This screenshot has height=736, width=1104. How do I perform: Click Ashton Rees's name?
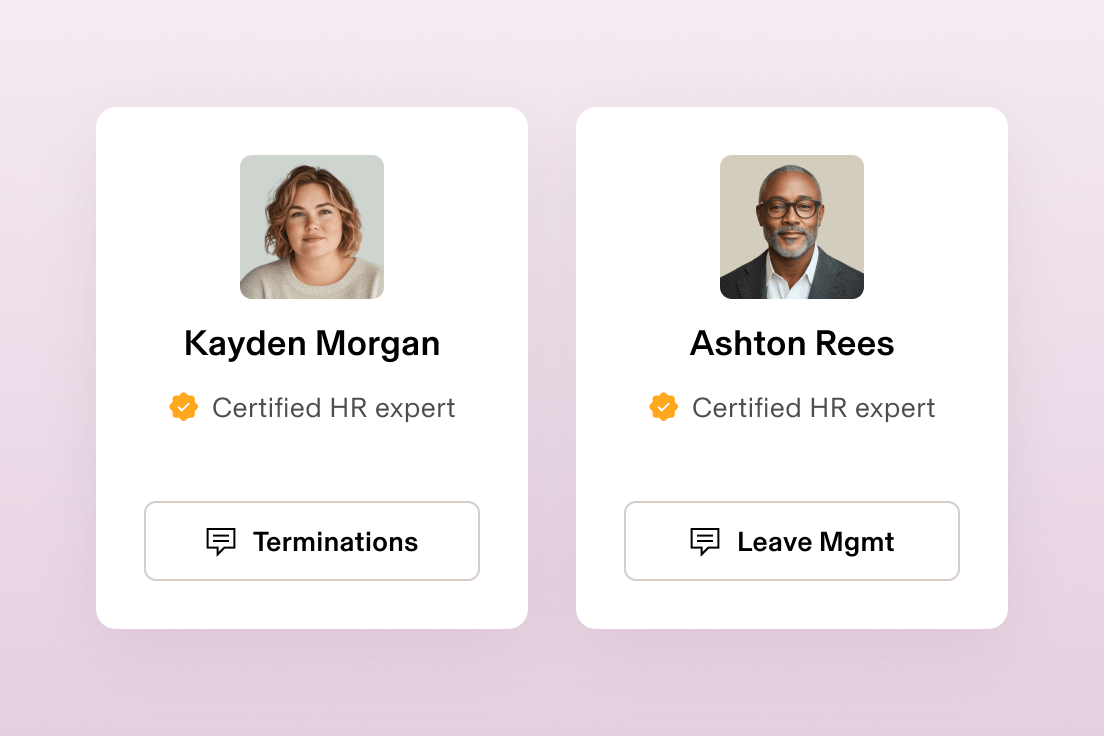coord(792,343)
